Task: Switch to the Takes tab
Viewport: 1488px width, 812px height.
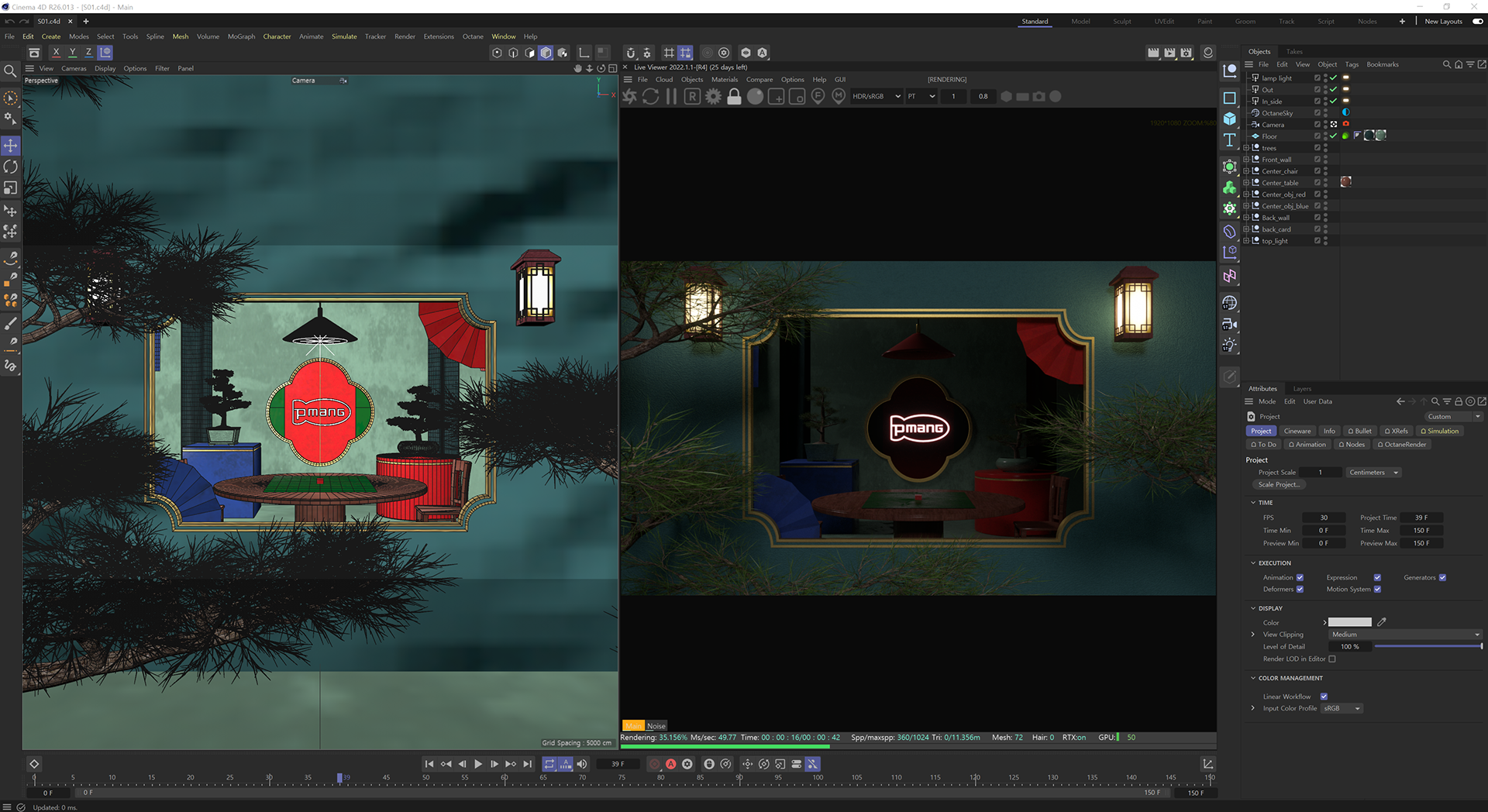Action: coord(1294,52)
